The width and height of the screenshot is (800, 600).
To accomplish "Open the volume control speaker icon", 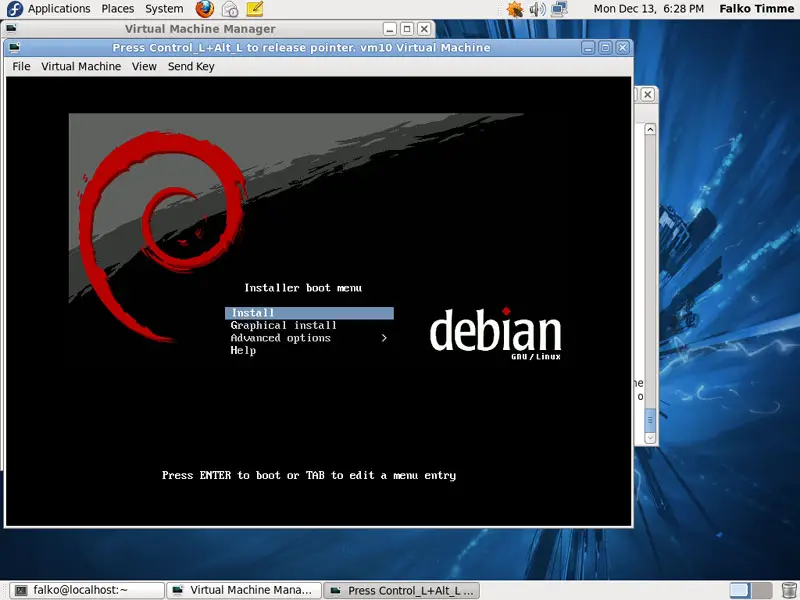I will click(x=537, y=9).
